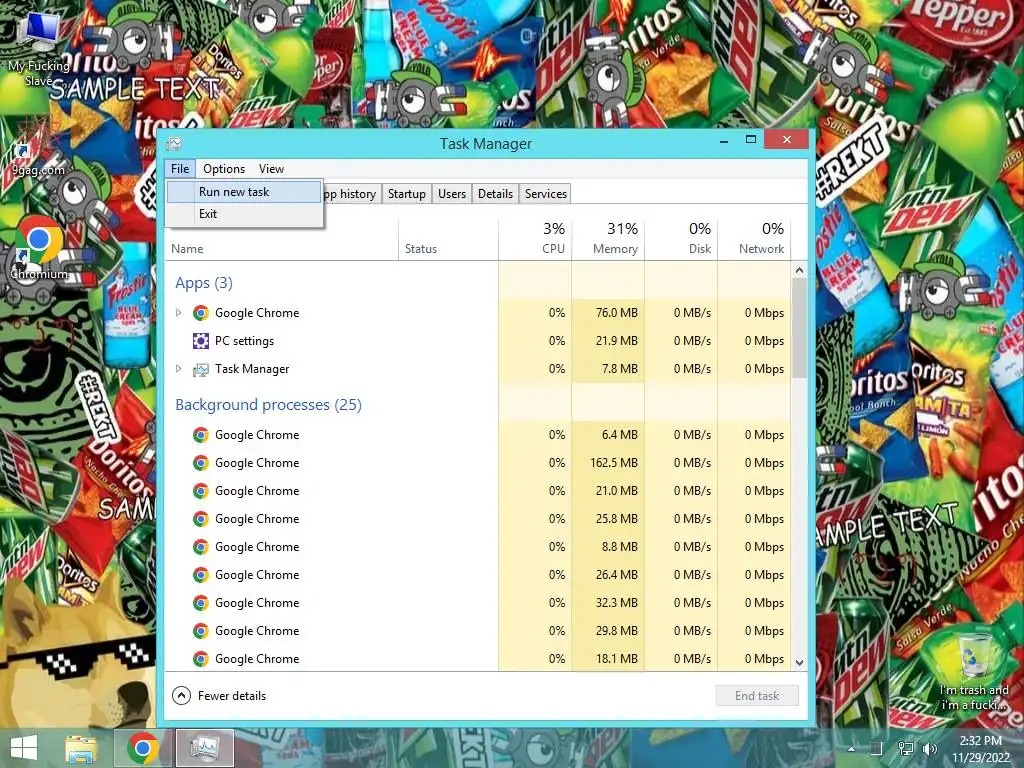Image resolution: width=1024 pixels, height=768 pixels.
Task: Click Task Manager taskbar icon
Action: [x=204, y=748]
